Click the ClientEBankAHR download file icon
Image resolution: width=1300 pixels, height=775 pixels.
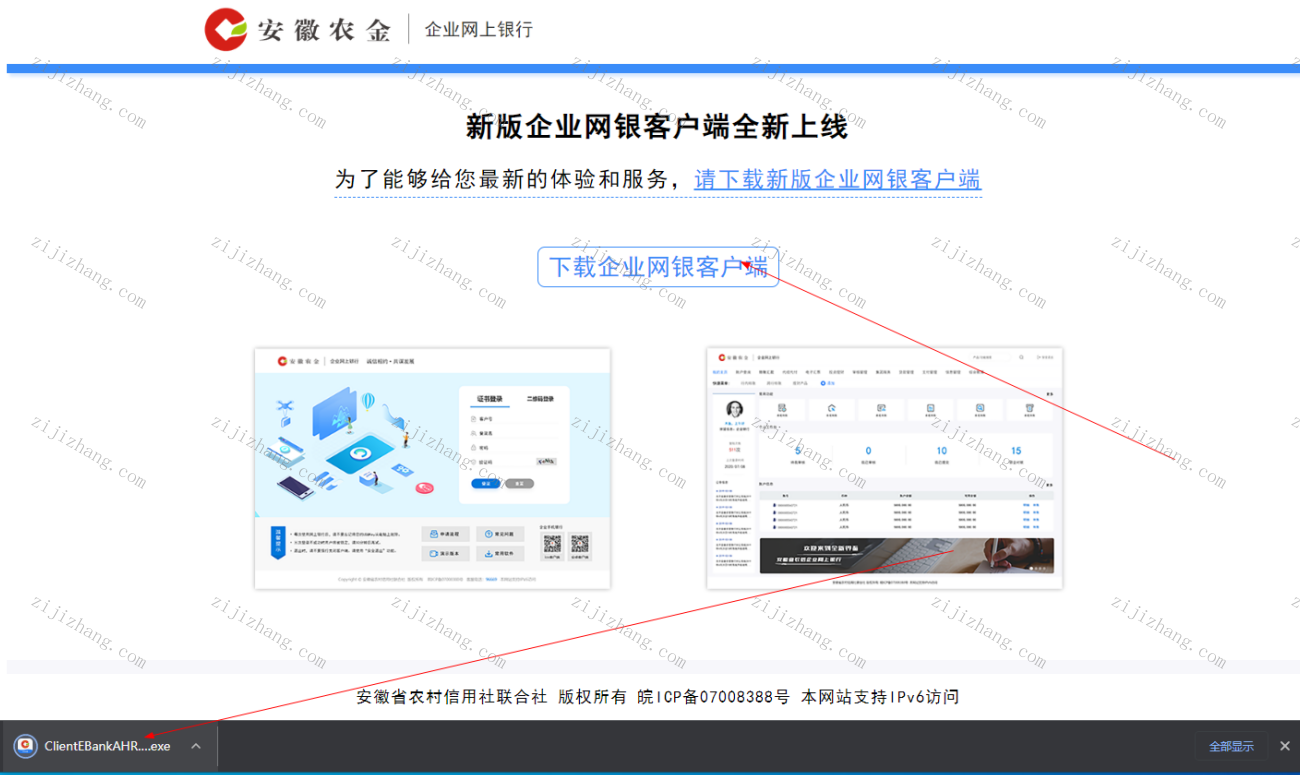pyautogui.click(x=24, y=746)
